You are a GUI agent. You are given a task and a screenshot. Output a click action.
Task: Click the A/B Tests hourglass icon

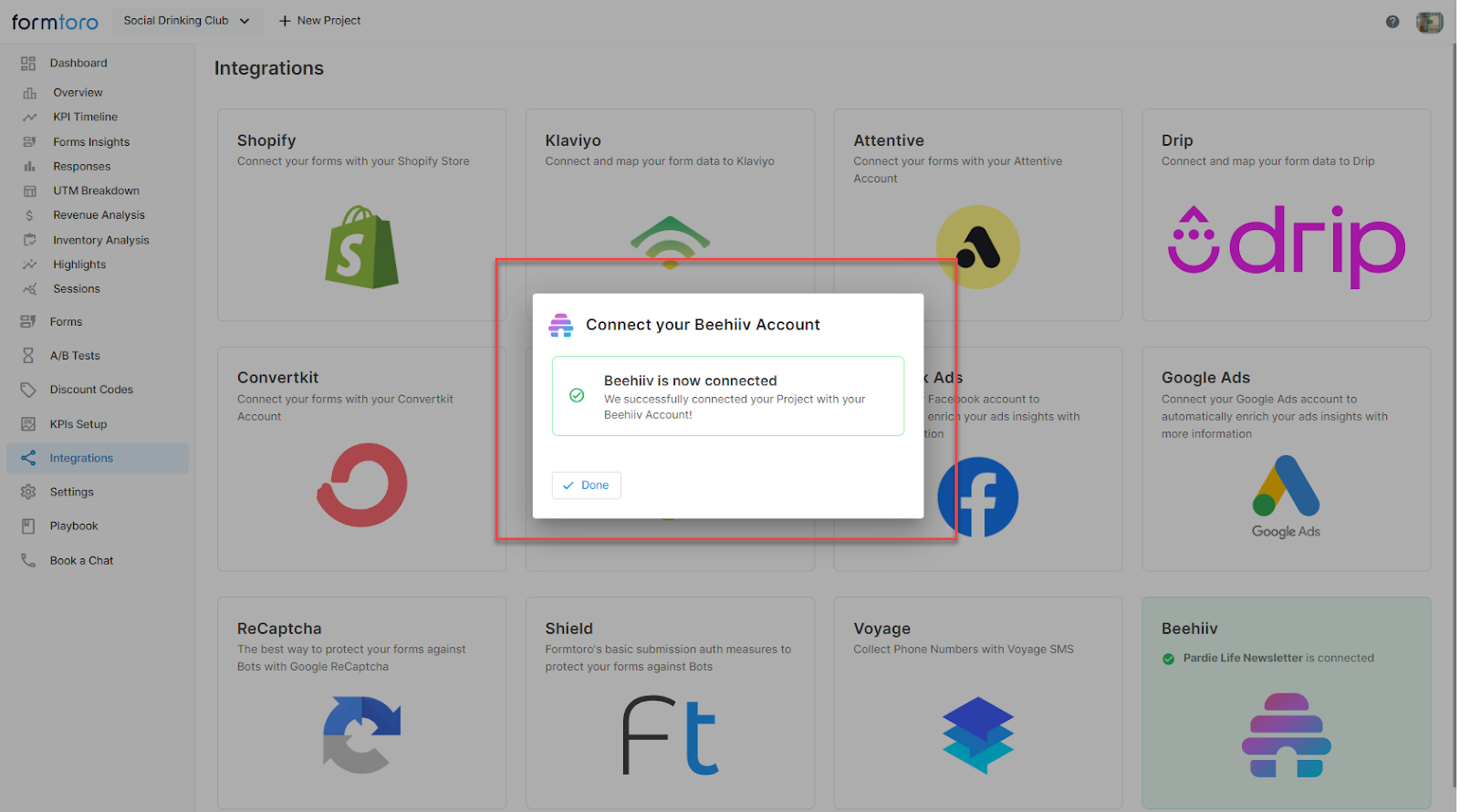coord(28,356)
